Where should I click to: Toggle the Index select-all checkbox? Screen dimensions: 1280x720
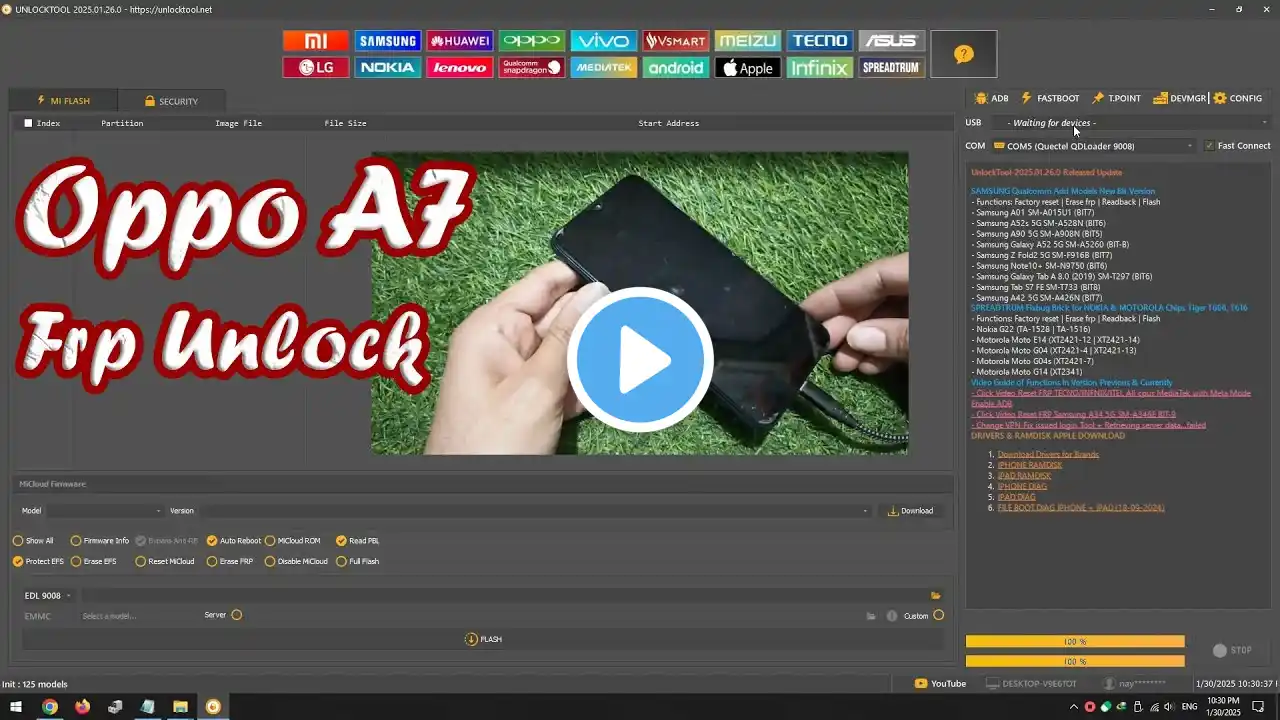click(x=28, y=123)
